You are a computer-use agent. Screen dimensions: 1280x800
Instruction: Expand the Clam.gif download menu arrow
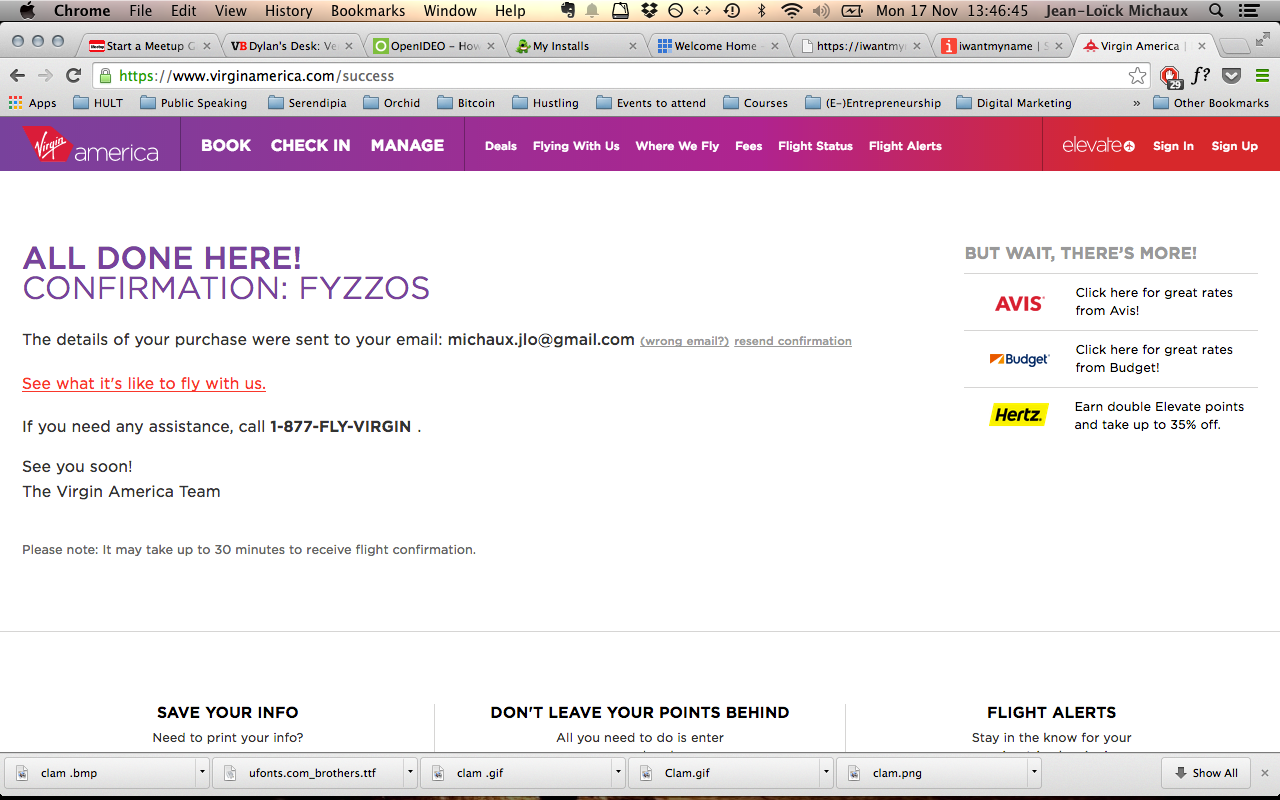tap(826, 773)
